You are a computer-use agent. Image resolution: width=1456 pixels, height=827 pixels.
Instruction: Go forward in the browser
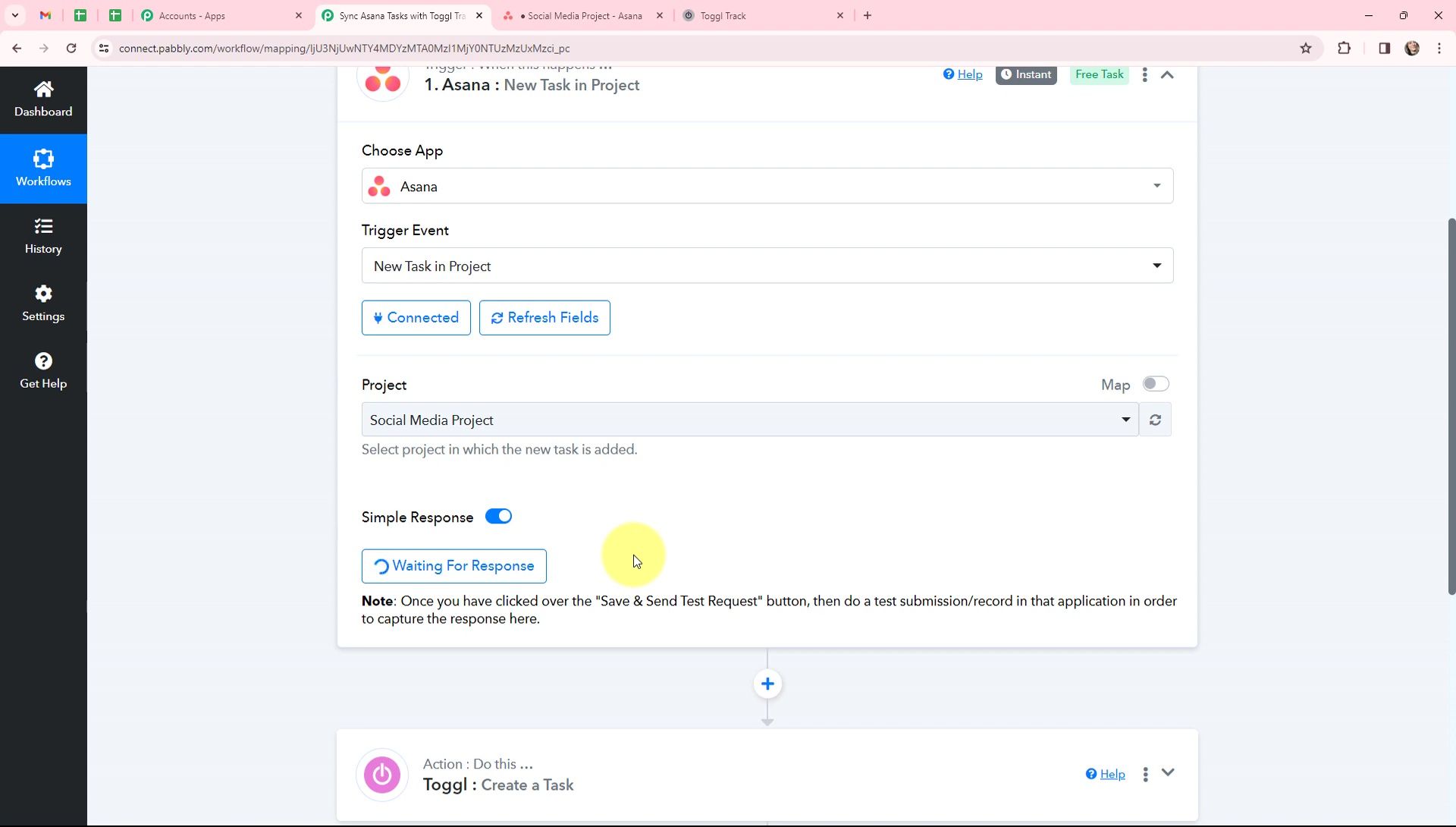click(x=44, y=49)
